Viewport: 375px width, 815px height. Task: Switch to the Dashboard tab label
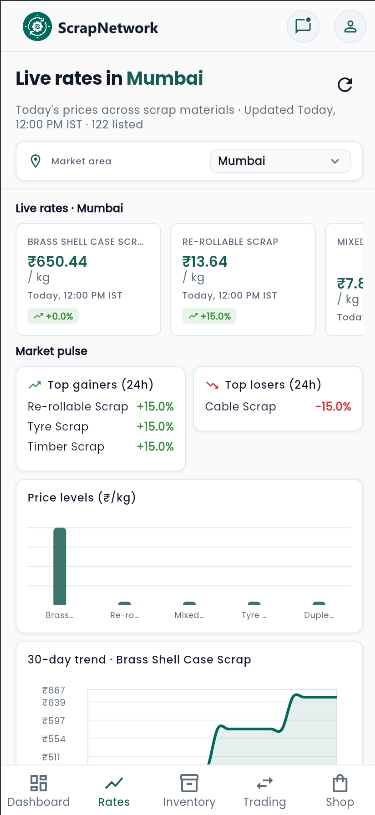coord(38,802)
